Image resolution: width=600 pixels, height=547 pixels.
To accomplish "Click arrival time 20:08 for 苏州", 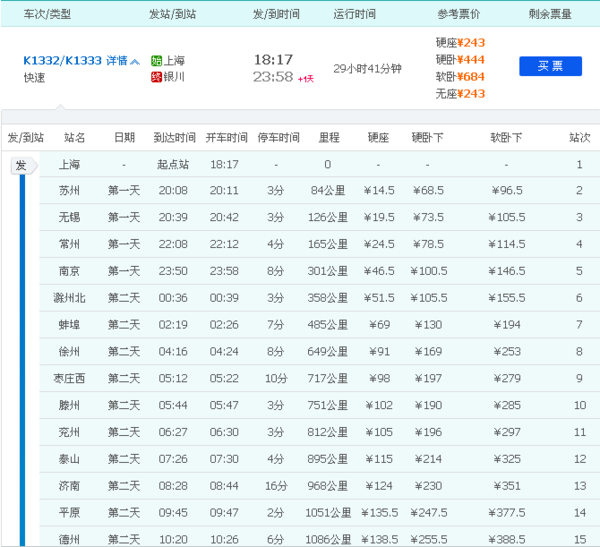I will (x=173, y=190).
